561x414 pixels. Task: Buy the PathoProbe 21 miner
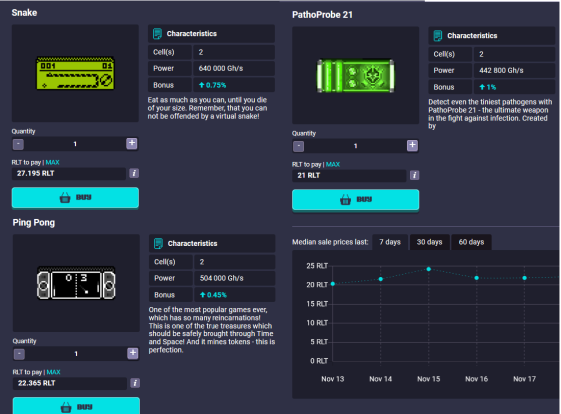coord(355,200)
